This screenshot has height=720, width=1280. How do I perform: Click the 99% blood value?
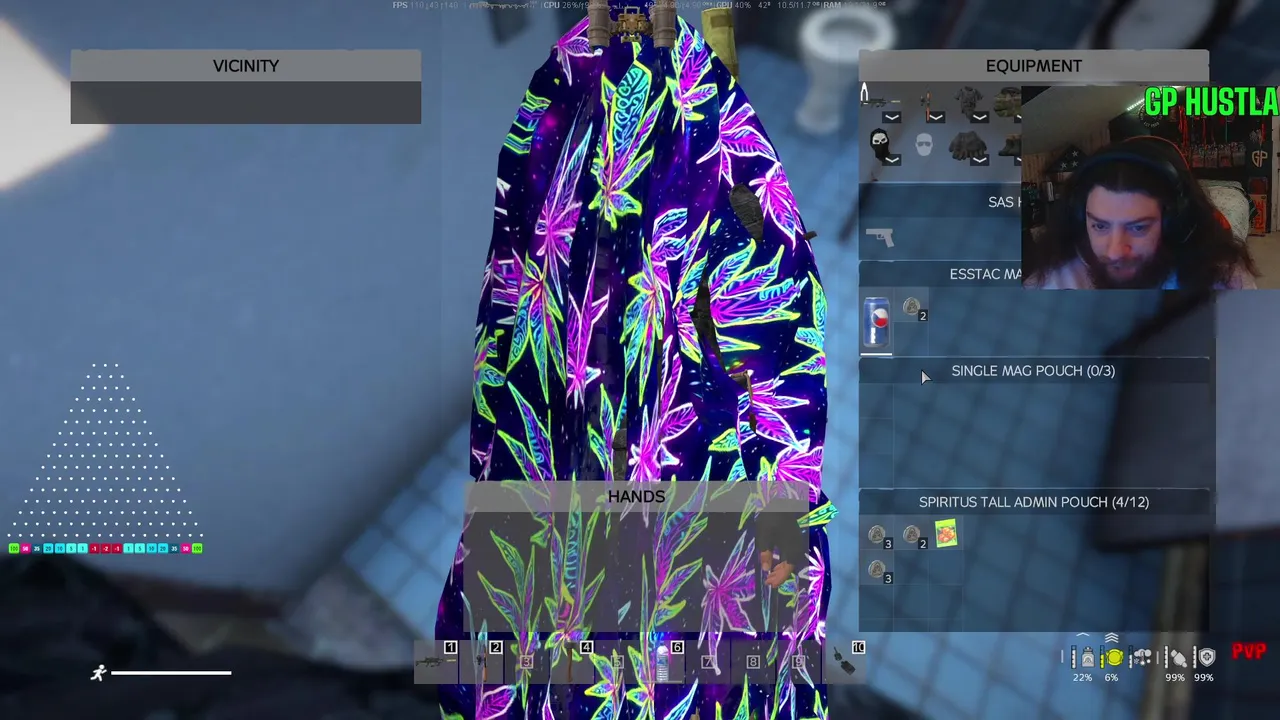point(1175,678)
